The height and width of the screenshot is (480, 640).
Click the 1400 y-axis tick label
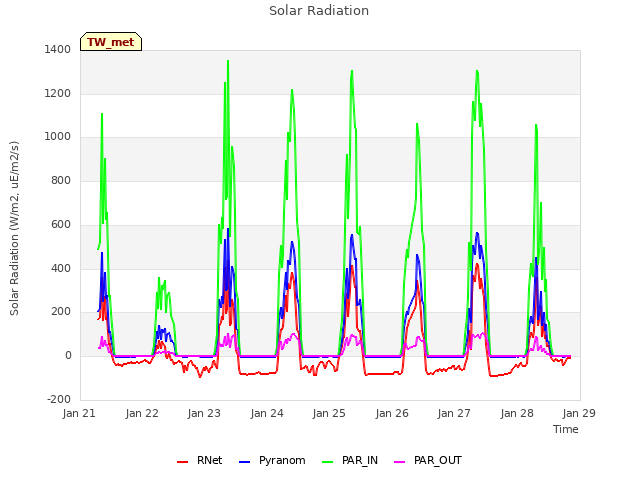coord(58,50)
